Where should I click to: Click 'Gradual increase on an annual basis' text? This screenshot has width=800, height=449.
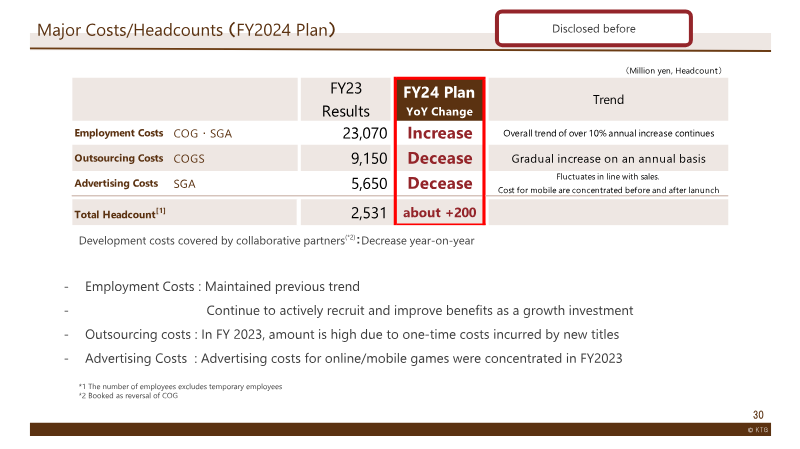(x=608, y=159)
